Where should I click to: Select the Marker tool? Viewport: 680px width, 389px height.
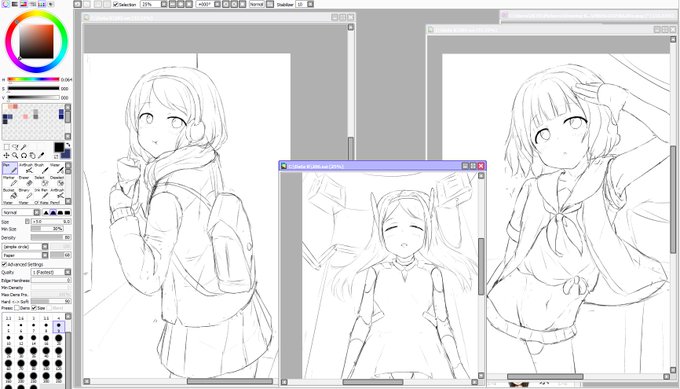10,181
